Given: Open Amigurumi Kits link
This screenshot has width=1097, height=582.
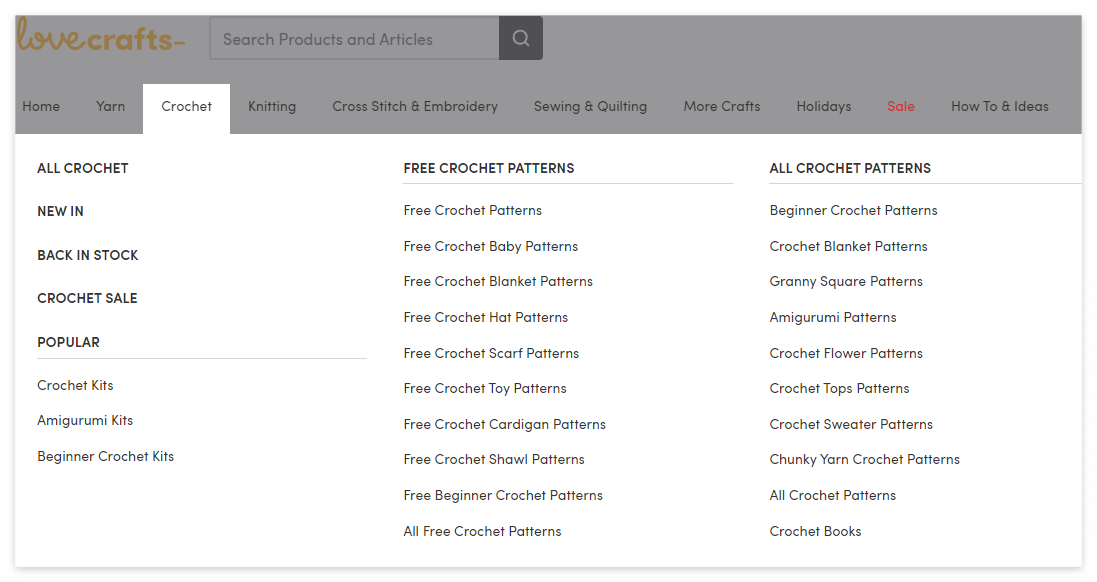Looking at the screenshot, I should point(85,420).
